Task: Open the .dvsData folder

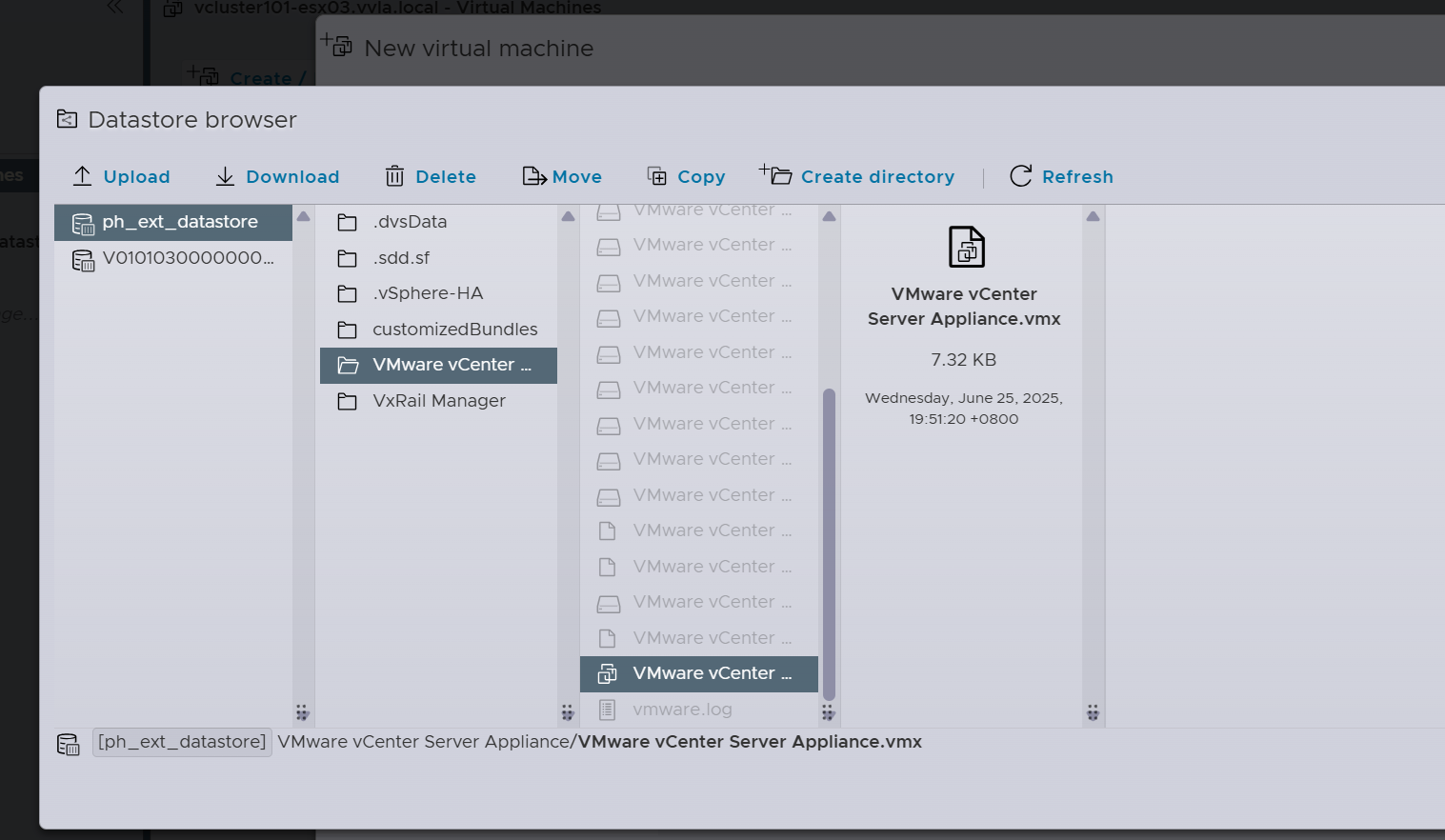Action: (410, 222)
